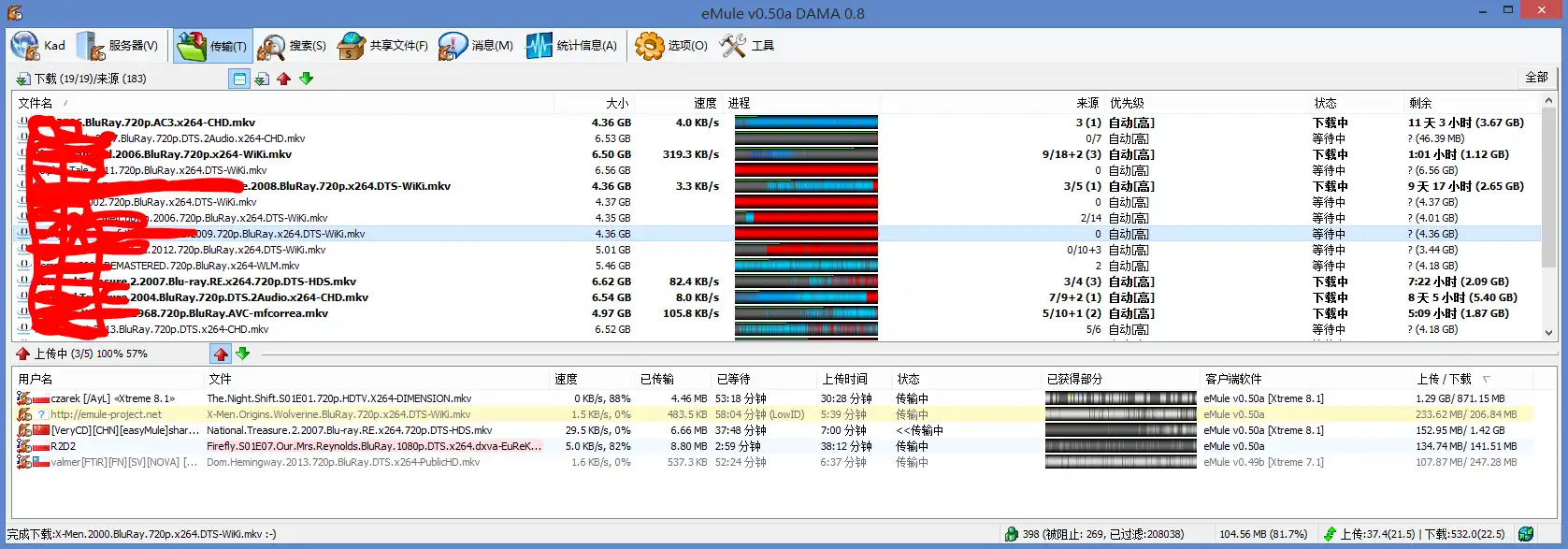
Task: Click the 上传中 (3/5) upload pane label icon
Action: point(22,354)
